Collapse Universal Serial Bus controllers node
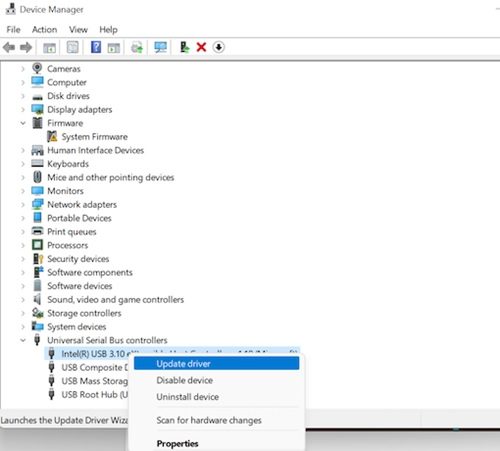 (x=23, y=340)
